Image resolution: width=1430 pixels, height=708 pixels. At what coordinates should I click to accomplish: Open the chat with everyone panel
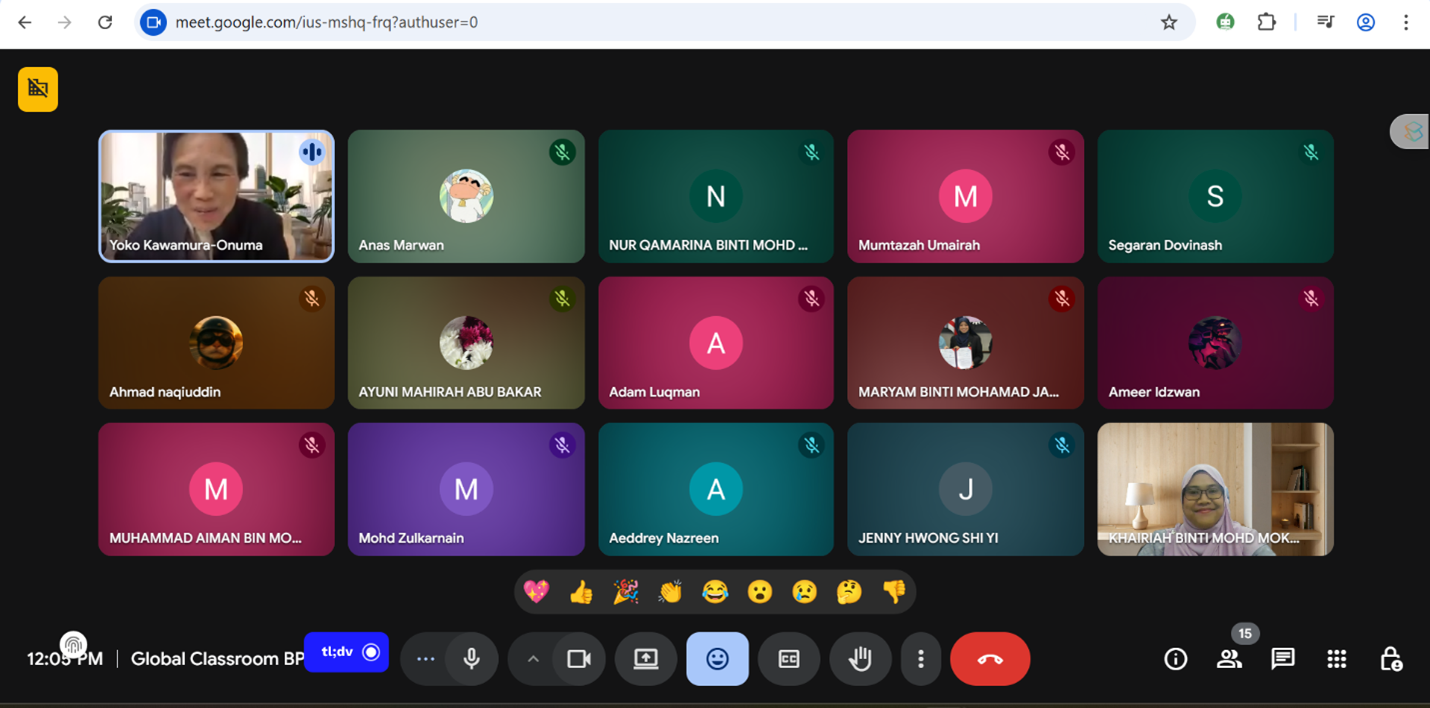tap(1282, 659)
